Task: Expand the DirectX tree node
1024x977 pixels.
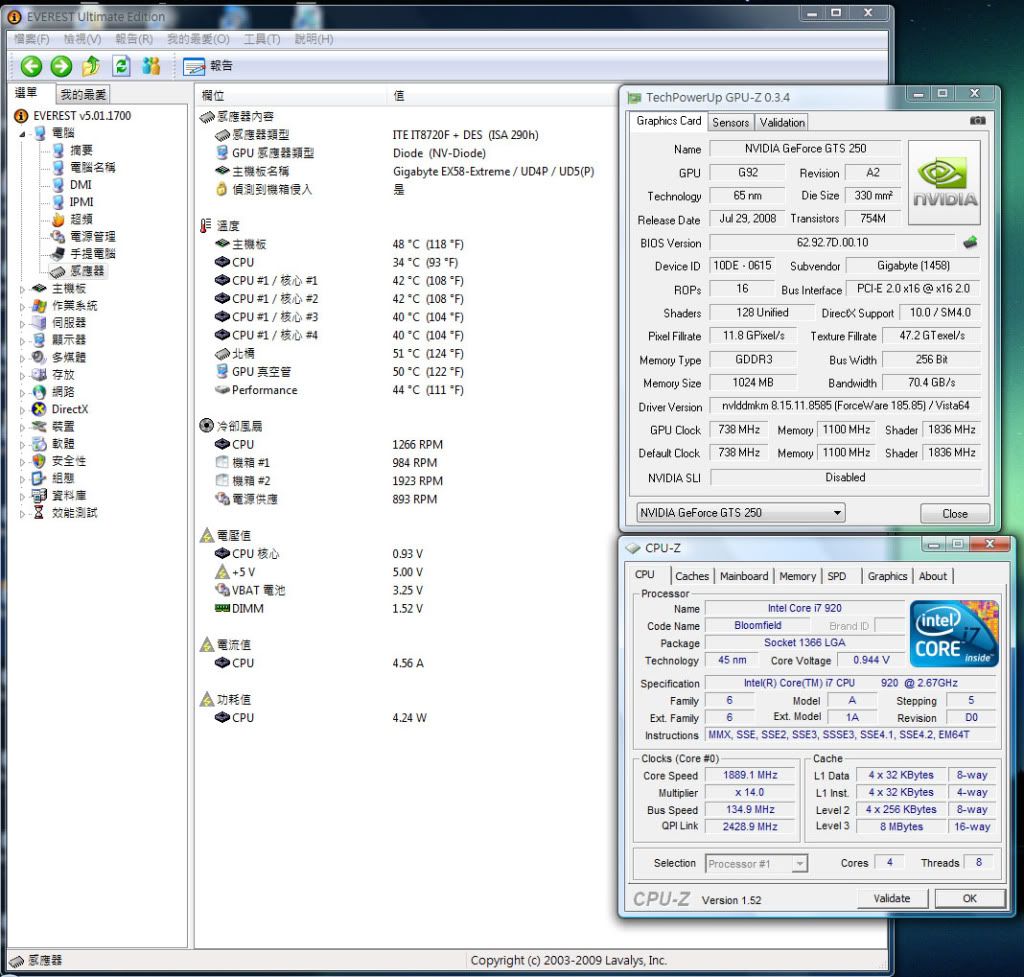Action: pos(22,410)
